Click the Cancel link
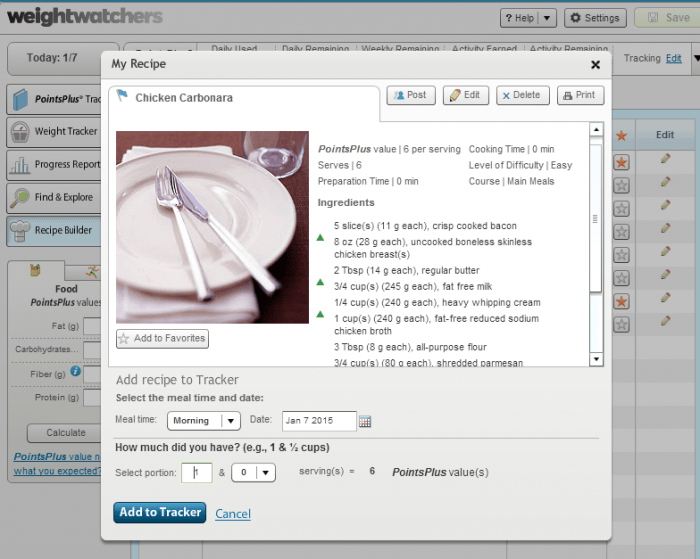 pos(232,514)
